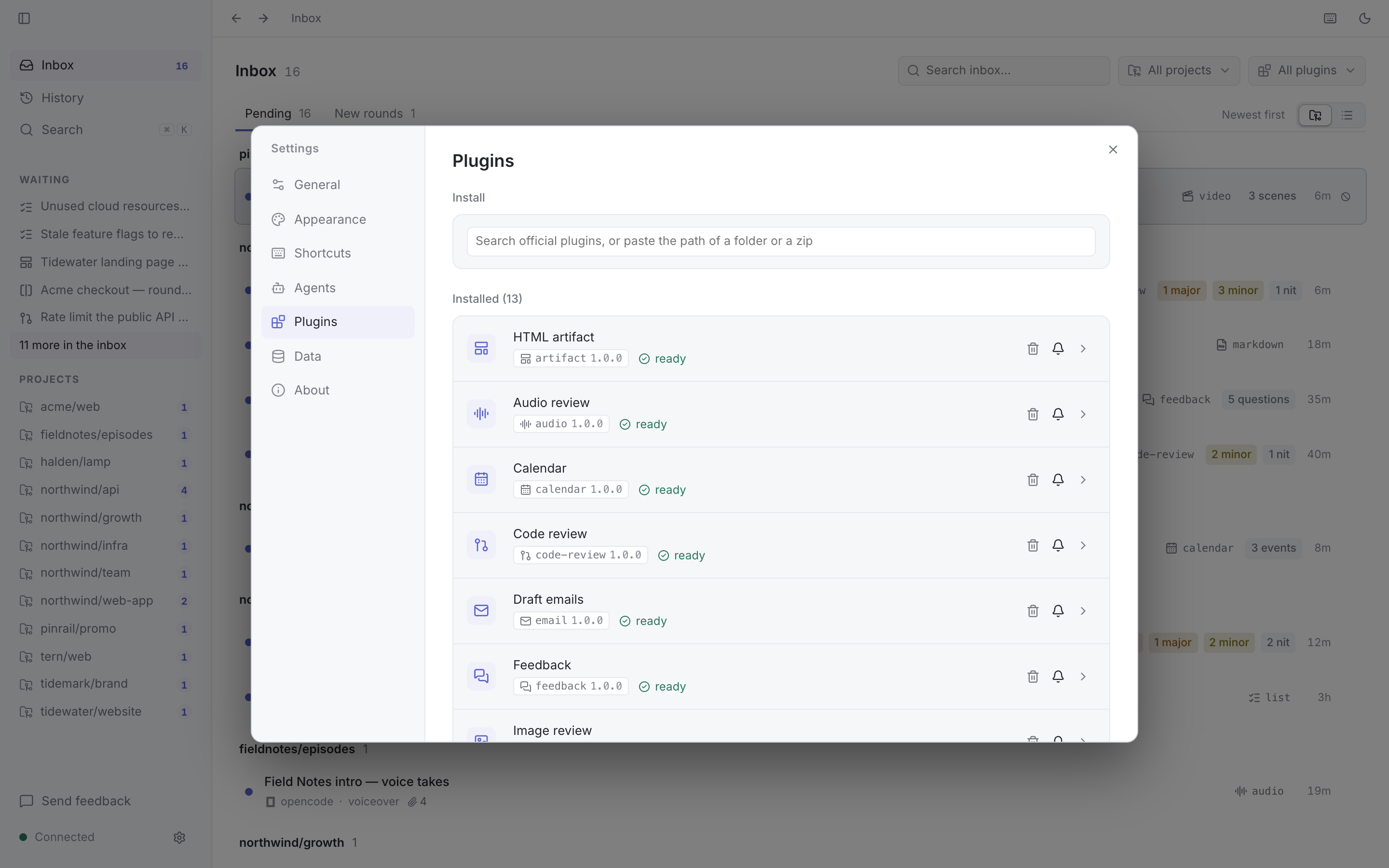Click the plugin search or path field
Image resolution: width=1389 pixels, height=868 pixels.
[x=781, y=241]
